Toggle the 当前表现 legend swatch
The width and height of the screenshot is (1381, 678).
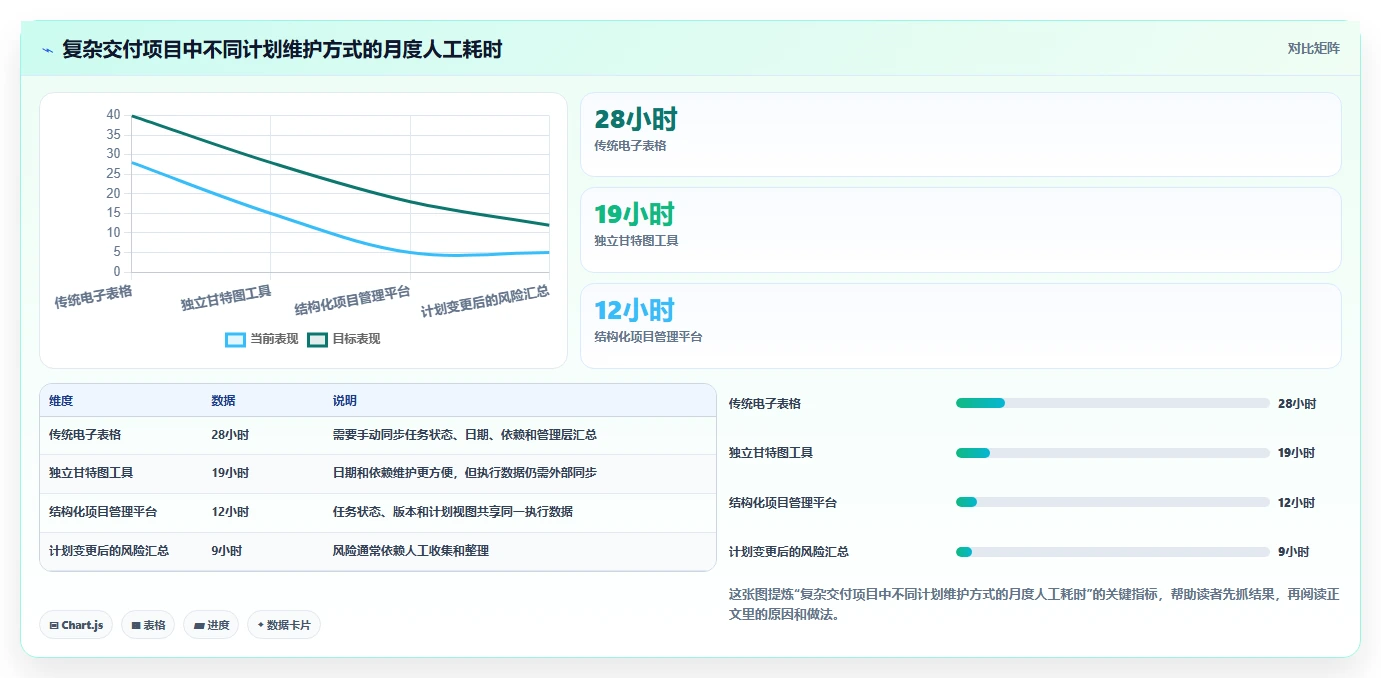235,339
